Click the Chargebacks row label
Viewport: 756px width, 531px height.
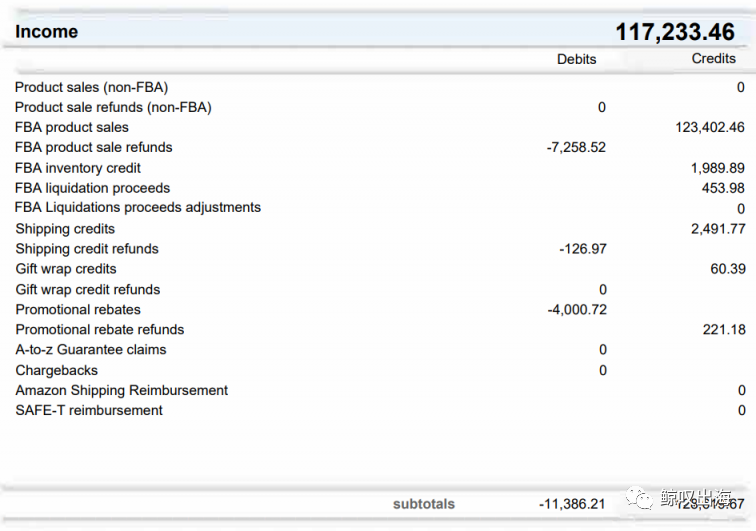coord(56,370)
